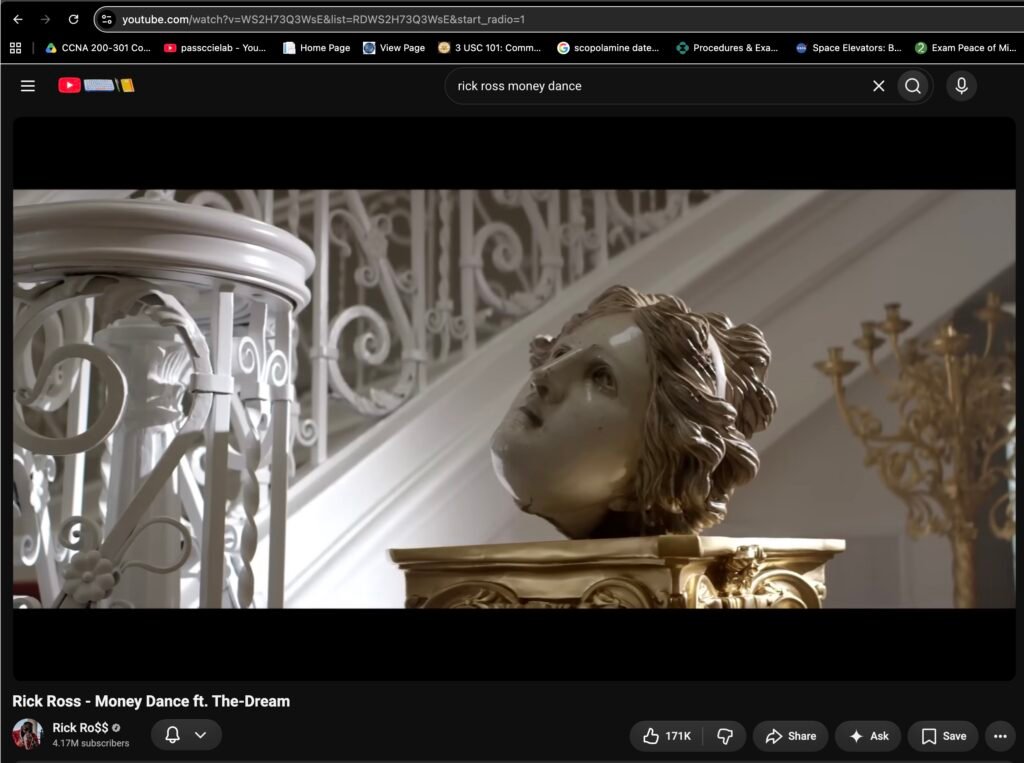Go to YouTube home via logo
This screenshot has width=1024, height=763.
point(96,86)
